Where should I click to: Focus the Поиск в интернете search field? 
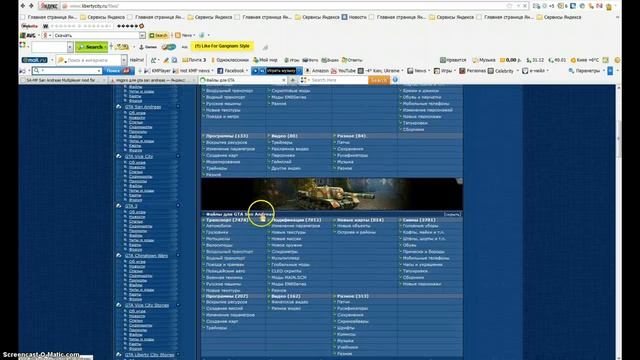[89, 60]
